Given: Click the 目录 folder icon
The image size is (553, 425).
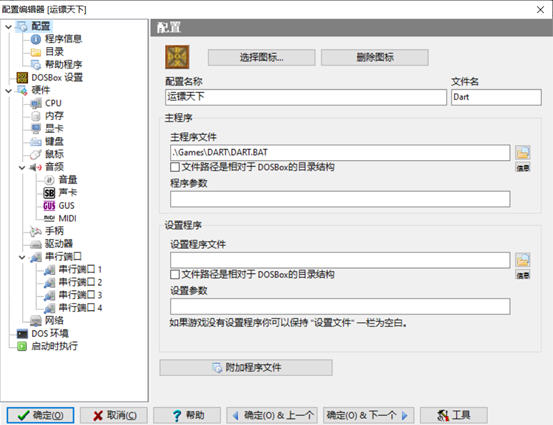Looking at the screenshot, I should (36, 52).
